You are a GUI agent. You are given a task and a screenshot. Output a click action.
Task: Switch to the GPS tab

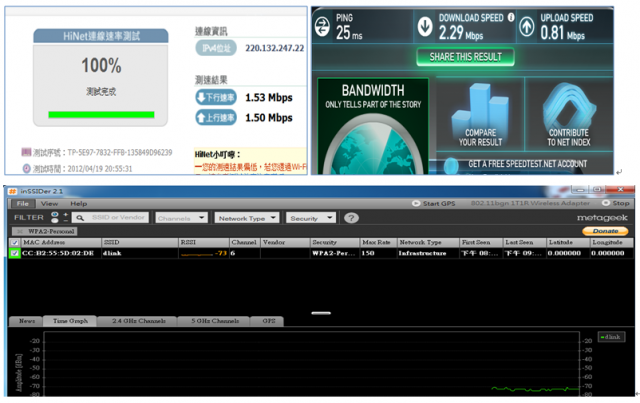[268, 321]
